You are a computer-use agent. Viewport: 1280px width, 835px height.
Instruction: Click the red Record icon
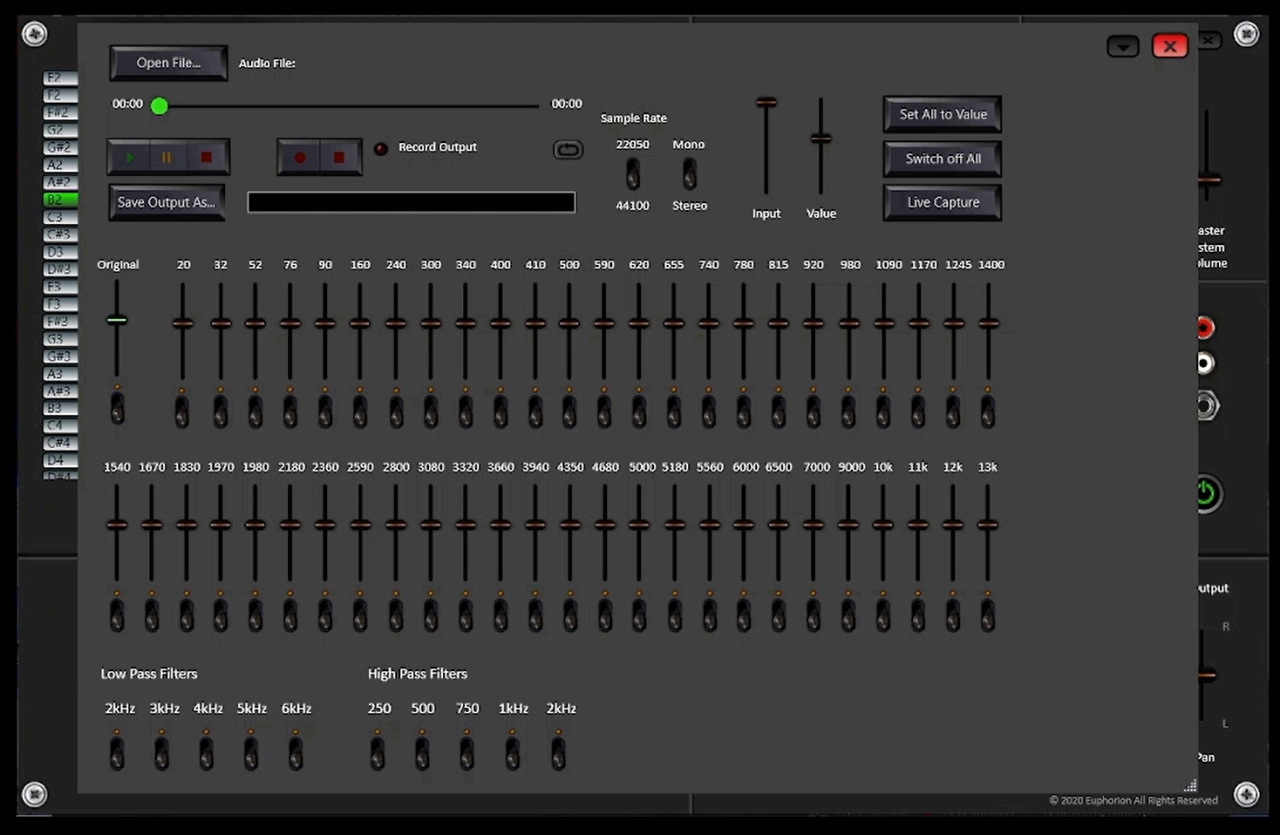tap(300, 157)
